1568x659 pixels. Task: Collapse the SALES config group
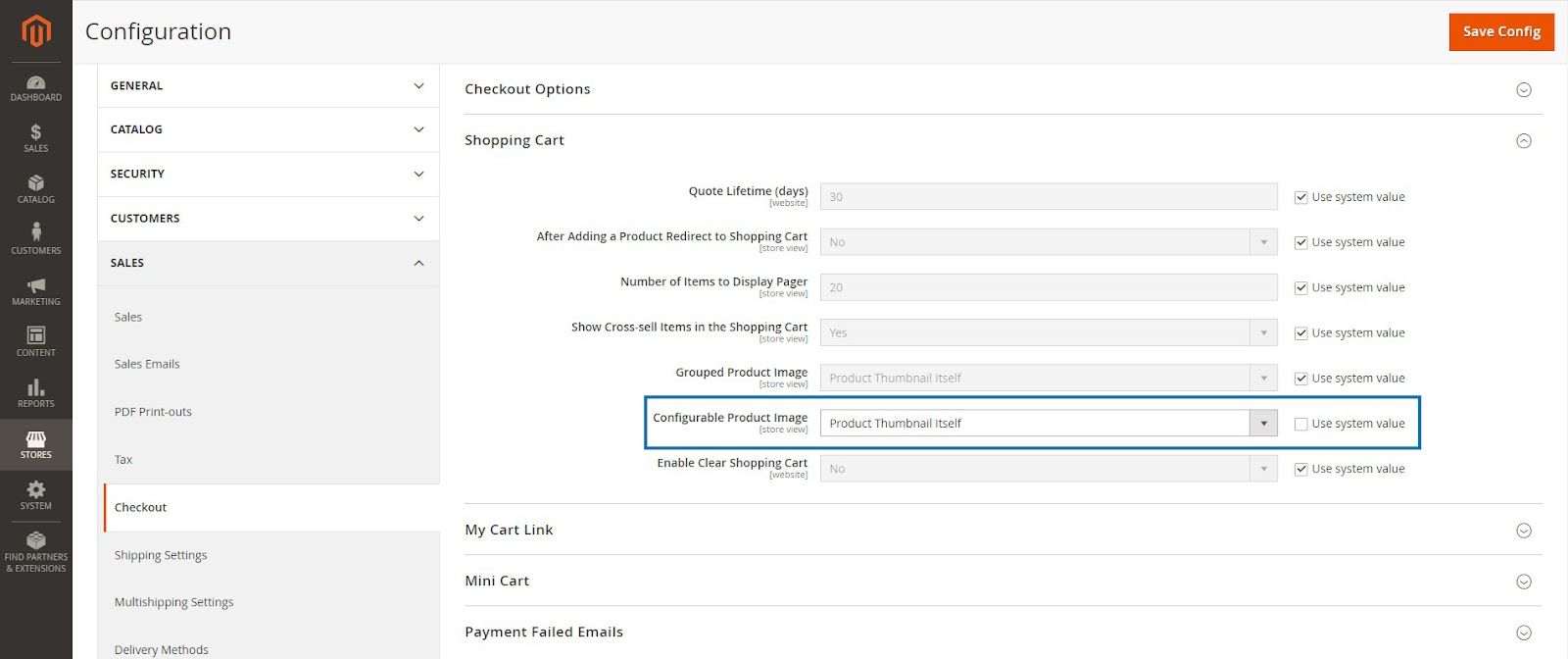pos(269,263)
